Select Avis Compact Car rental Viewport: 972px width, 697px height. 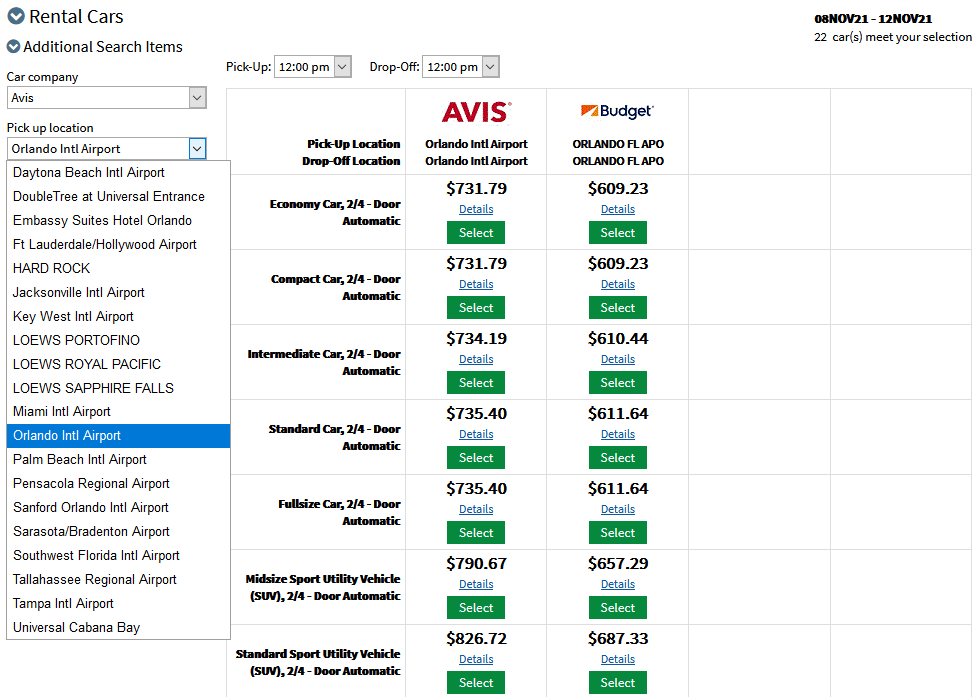(476, 308)
